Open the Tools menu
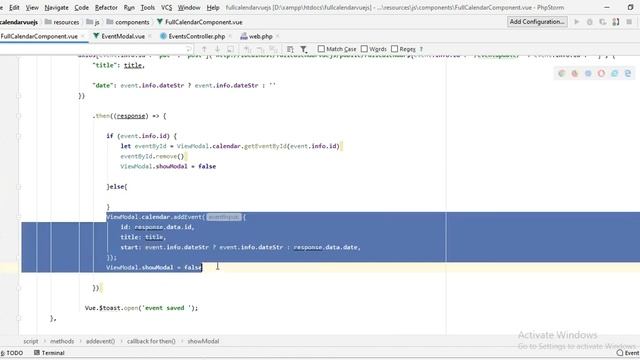The width and height of the screenshot is (640, 360). [x=148, y=7]
